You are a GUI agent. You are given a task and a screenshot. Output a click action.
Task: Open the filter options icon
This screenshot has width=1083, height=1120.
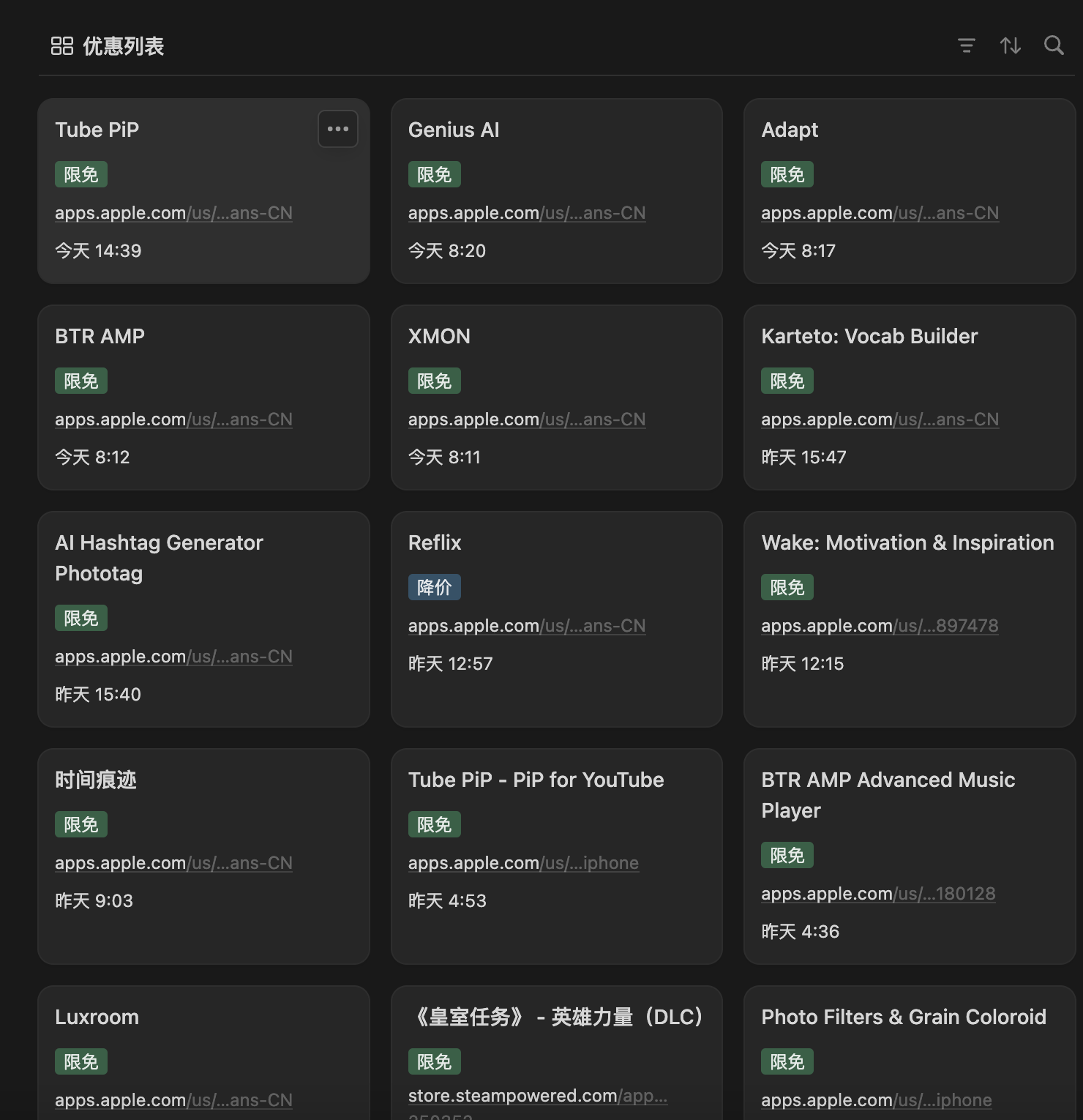(967, 46)
